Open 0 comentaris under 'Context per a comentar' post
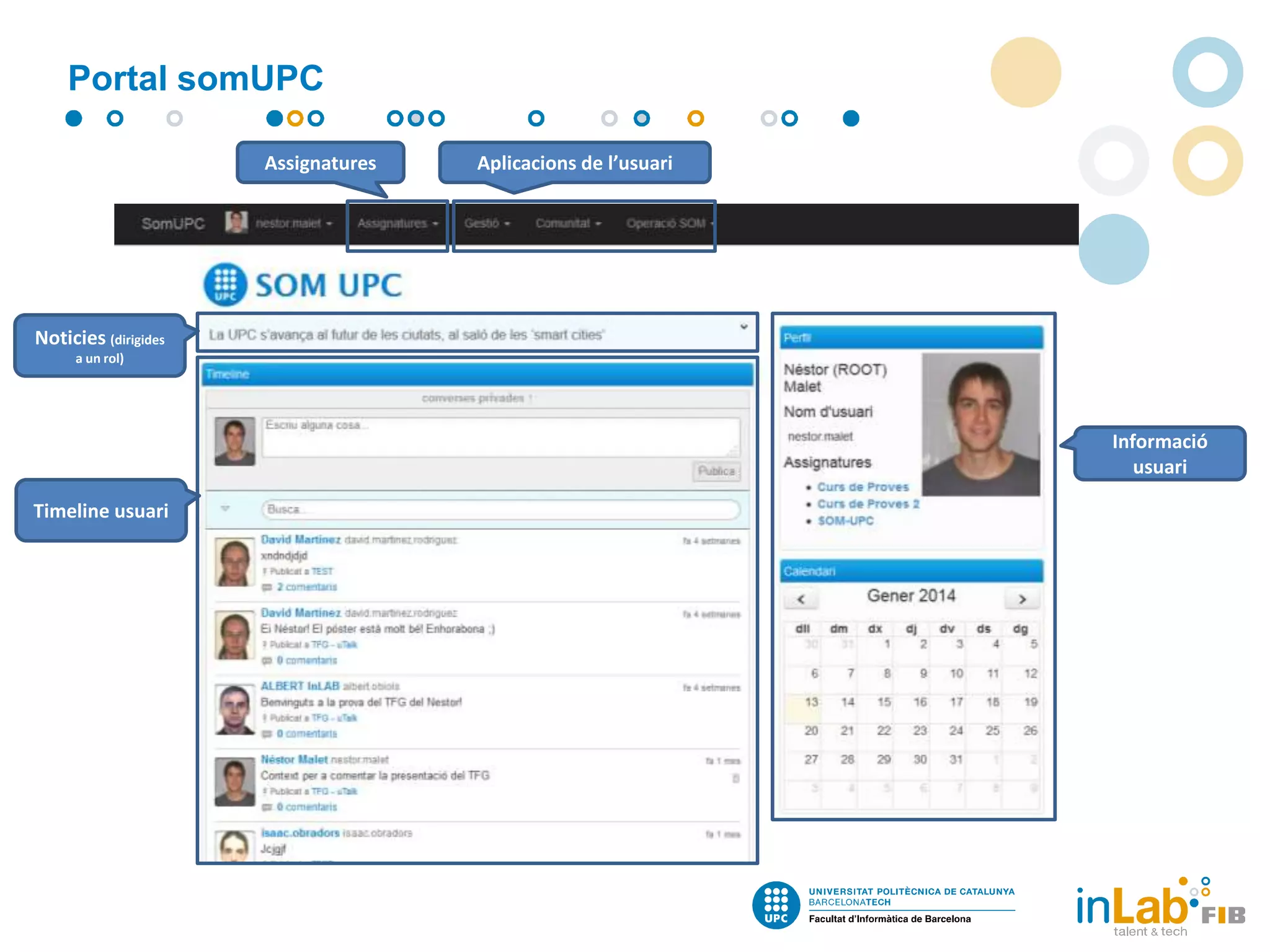This screenshot has height=952, width=1270. point(306,807)
